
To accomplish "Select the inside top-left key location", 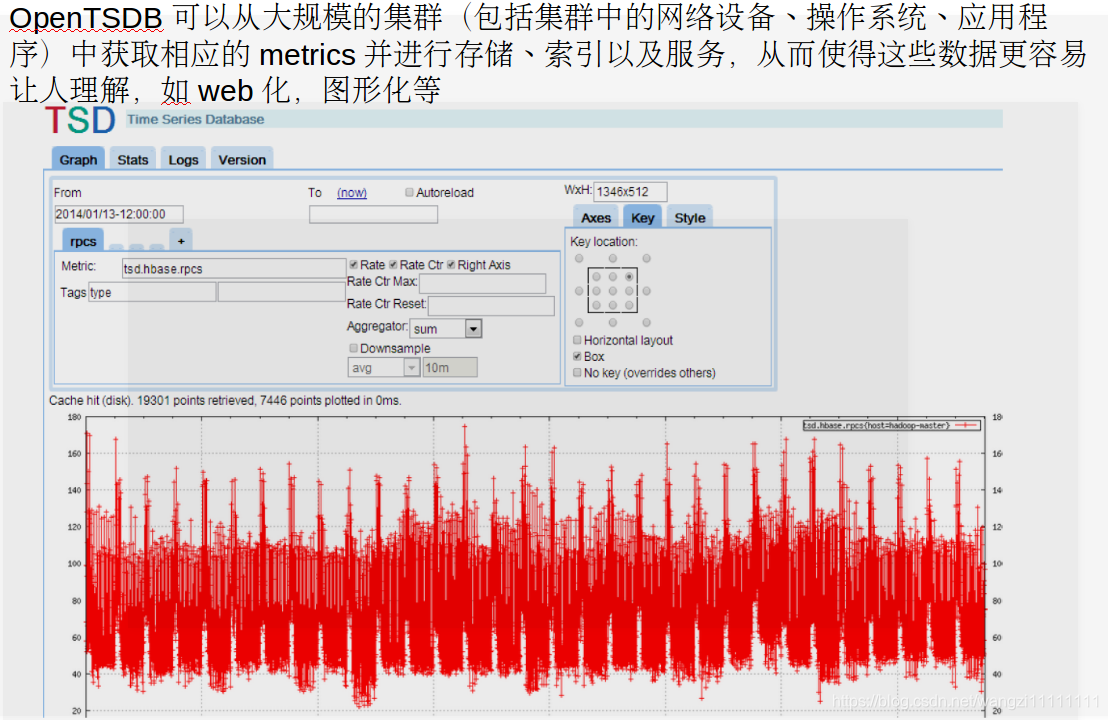I will 596,276.
